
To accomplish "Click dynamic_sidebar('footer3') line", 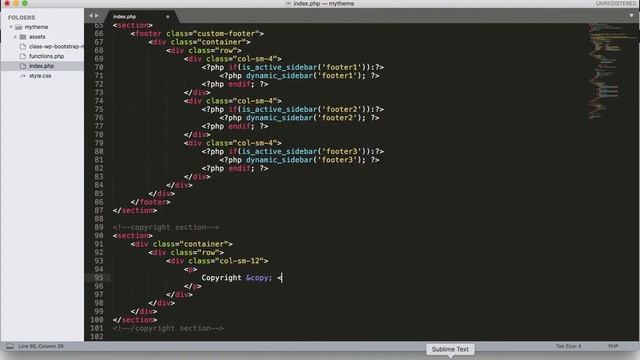I will tap(300, 160).
